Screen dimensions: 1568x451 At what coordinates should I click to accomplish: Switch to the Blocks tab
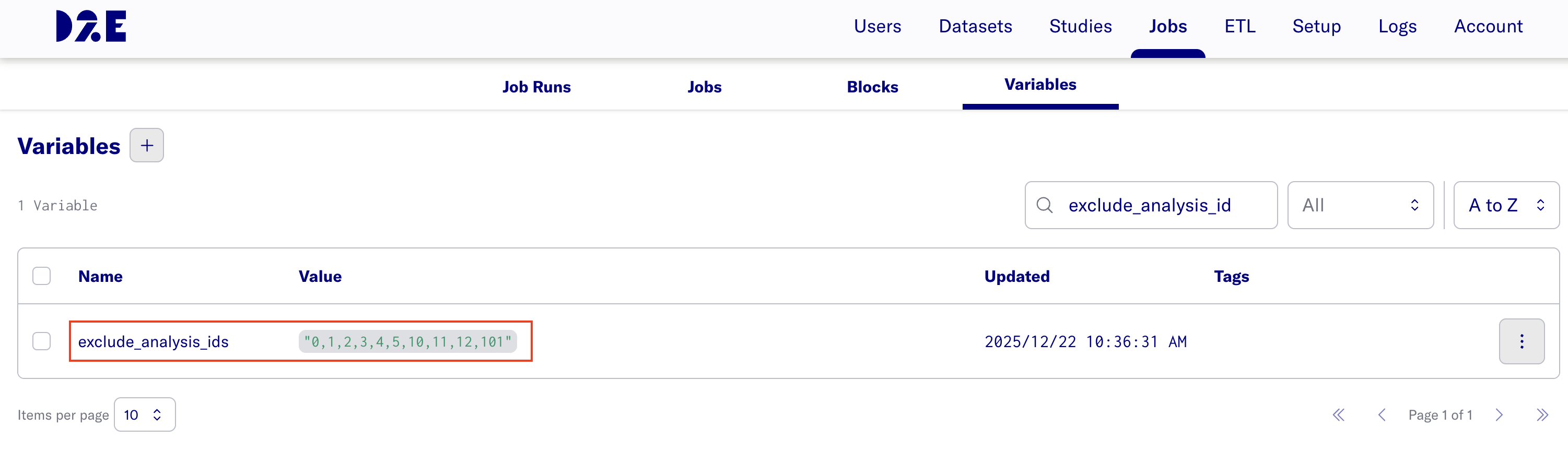coord(872,87)
